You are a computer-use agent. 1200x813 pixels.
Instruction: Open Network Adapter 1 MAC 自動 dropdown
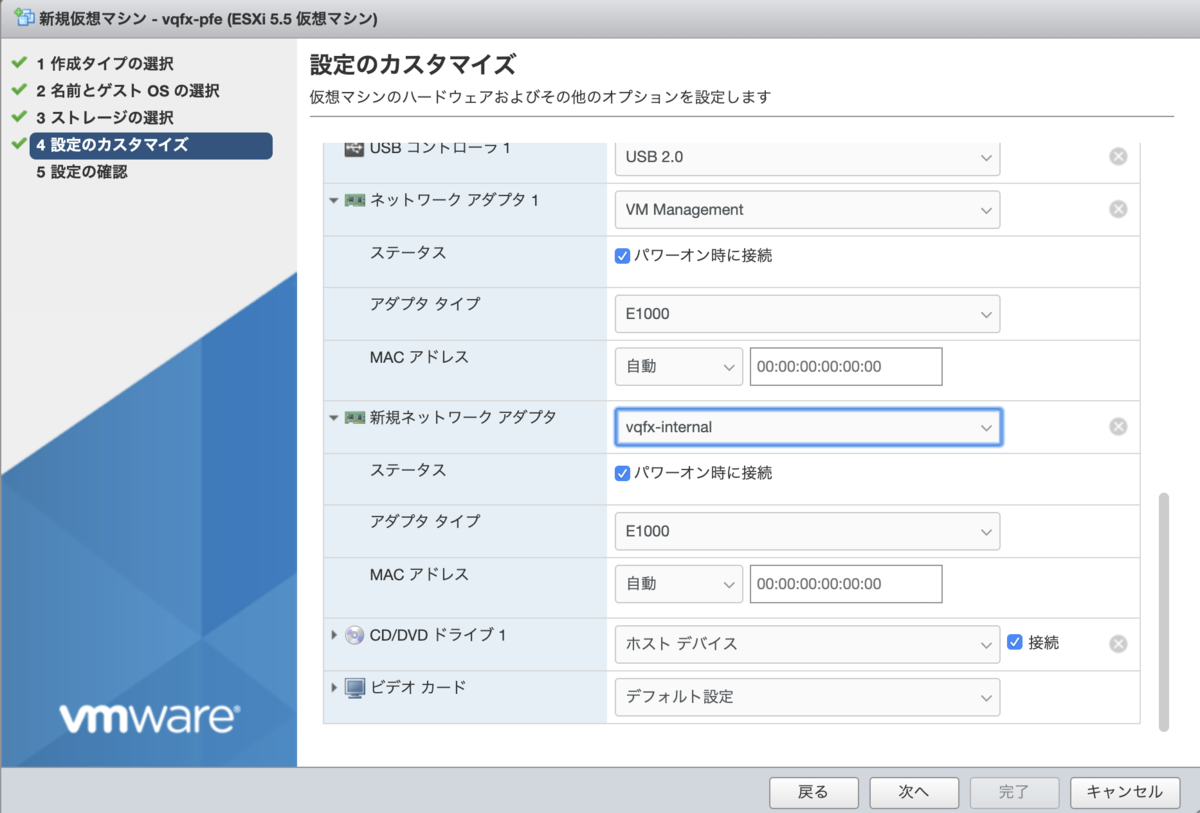tap(678, 367)
